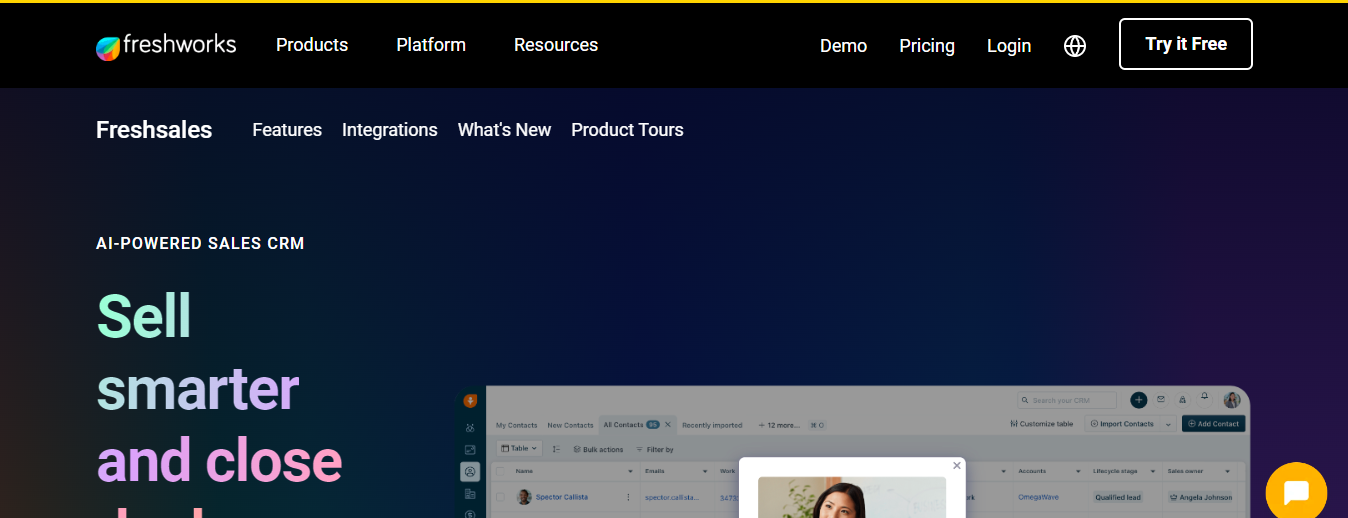
Task: Open the Deals dollar icon in CRM sidebar
Action: [470, 514]
